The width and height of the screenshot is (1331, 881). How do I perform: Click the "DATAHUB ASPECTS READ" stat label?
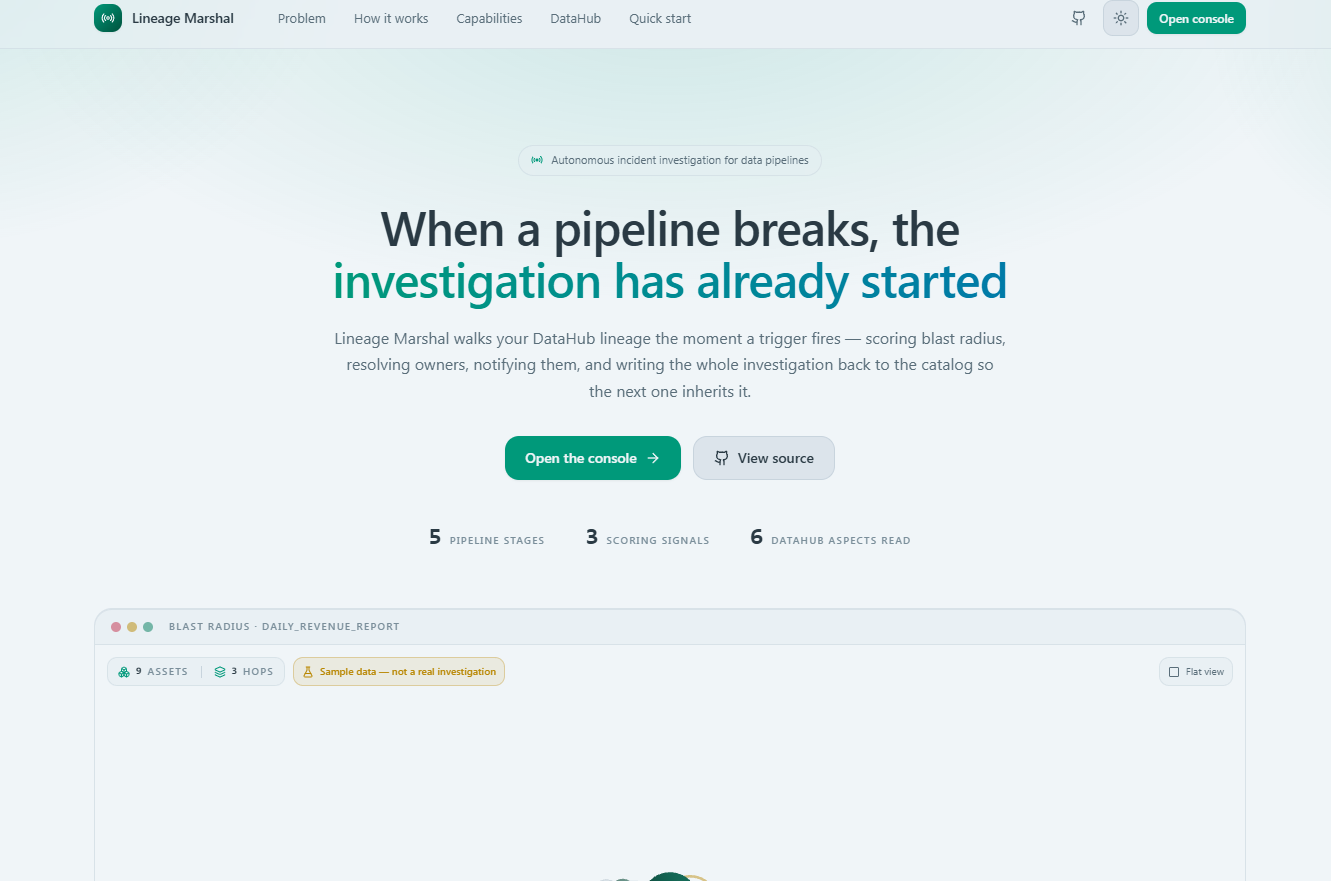pos(841,541)
